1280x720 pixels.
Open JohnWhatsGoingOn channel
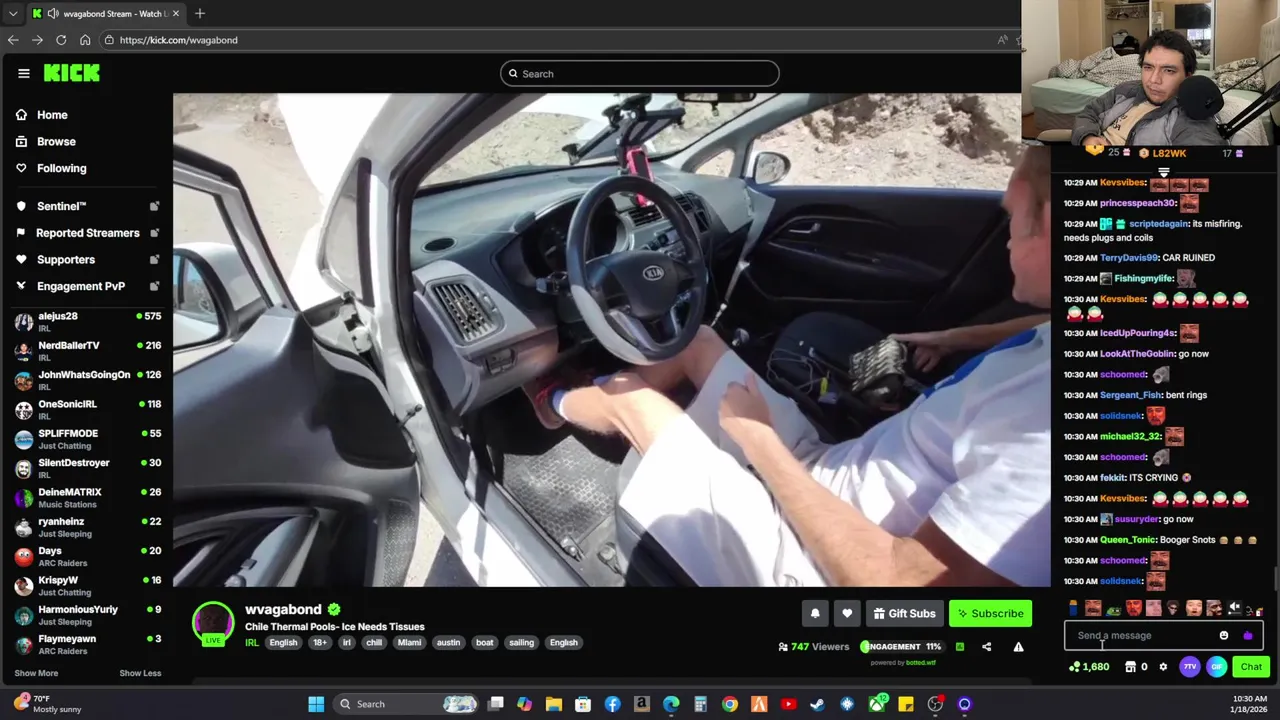click(x=87, y=380)
